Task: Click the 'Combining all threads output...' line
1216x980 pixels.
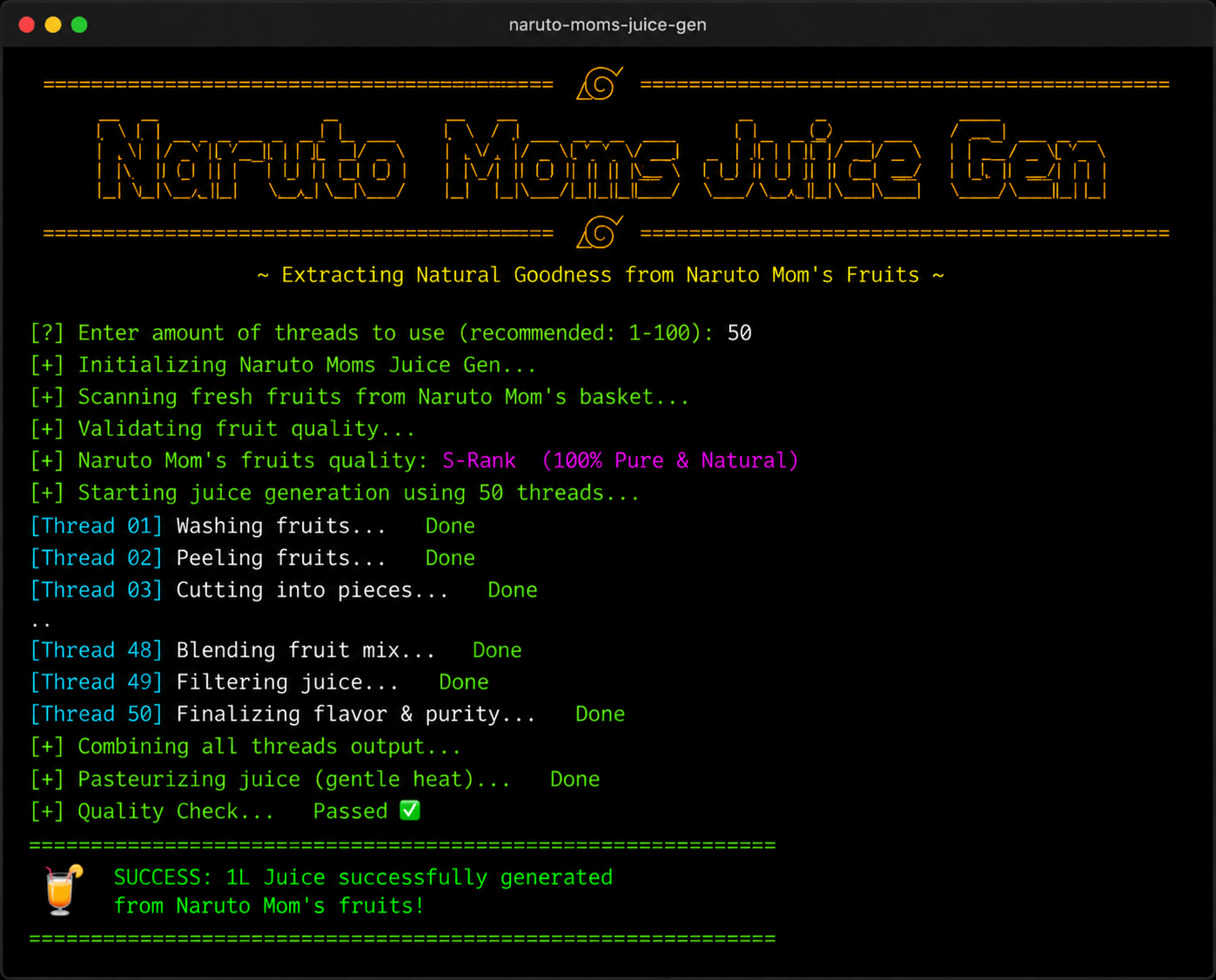Action: [x=245, y=747]
